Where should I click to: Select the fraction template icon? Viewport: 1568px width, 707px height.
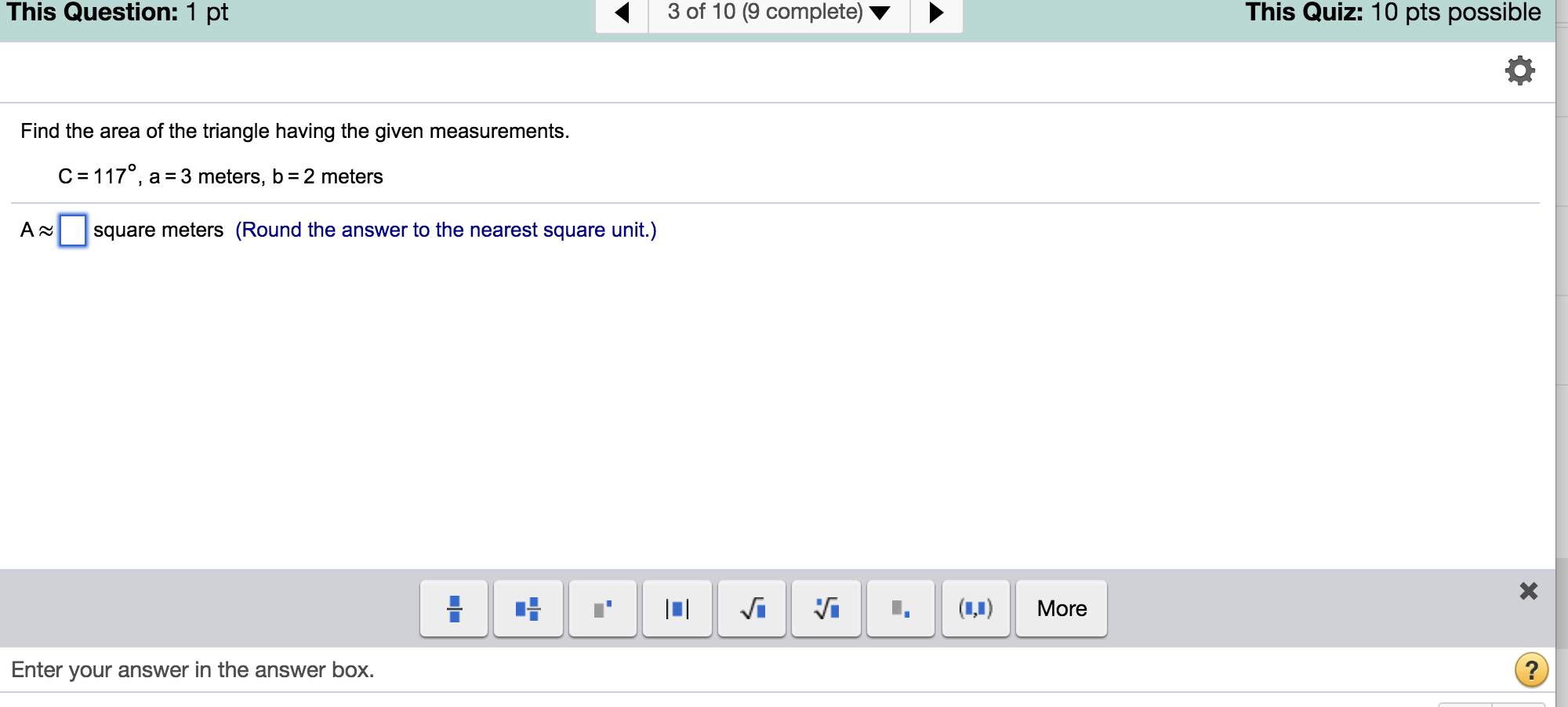point(453,608)
